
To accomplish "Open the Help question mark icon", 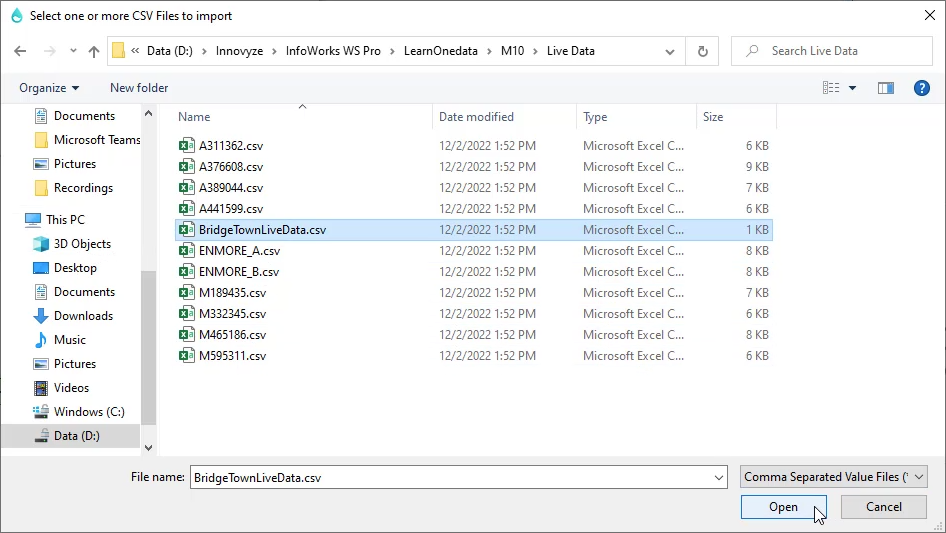I will (x=921, y=88).
